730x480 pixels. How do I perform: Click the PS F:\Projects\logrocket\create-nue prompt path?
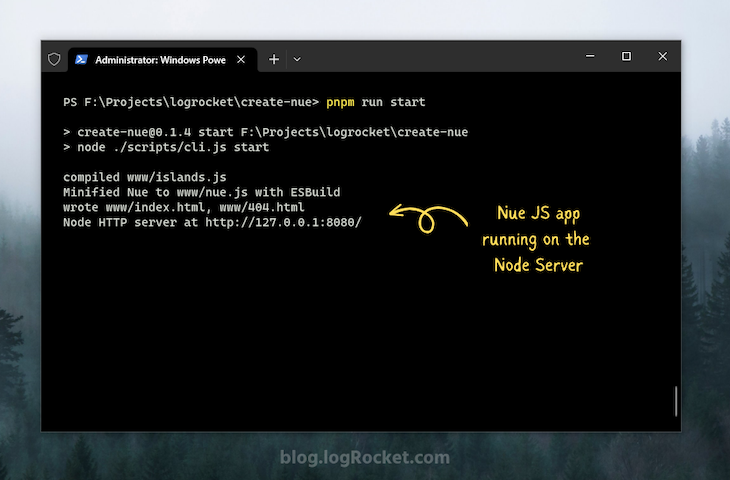[x=191, y=102]
